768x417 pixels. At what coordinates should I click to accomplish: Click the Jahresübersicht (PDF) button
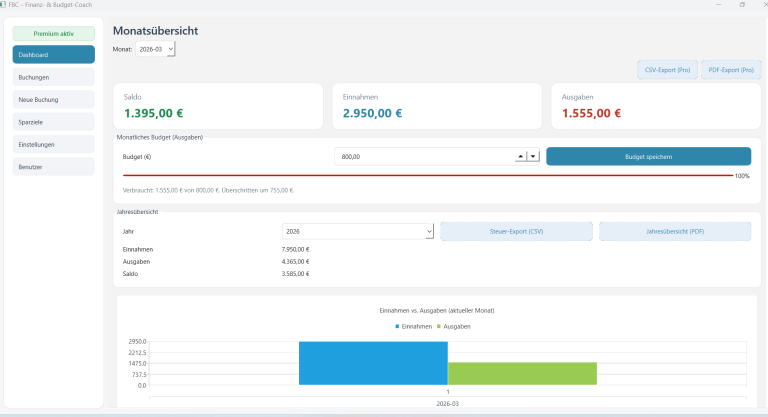tap(674, 231)
